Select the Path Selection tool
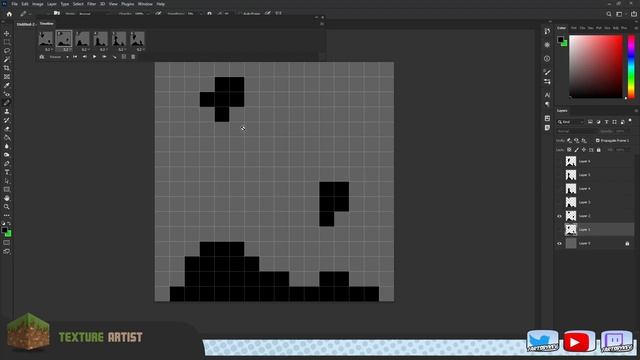Image resolution: width=640 pixels, height=360 pixels. (x=7, y=181)
